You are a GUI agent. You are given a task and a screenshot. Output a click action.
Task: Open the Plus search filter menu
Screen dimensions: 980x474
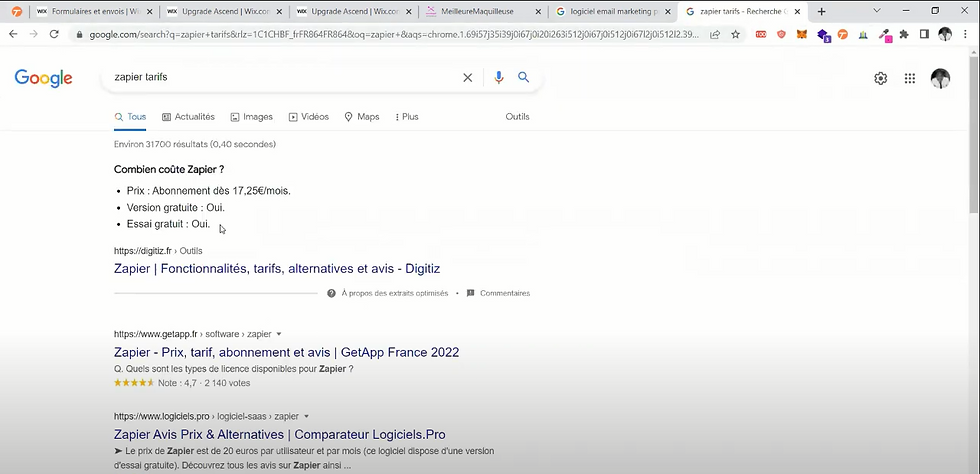(407, 117)
